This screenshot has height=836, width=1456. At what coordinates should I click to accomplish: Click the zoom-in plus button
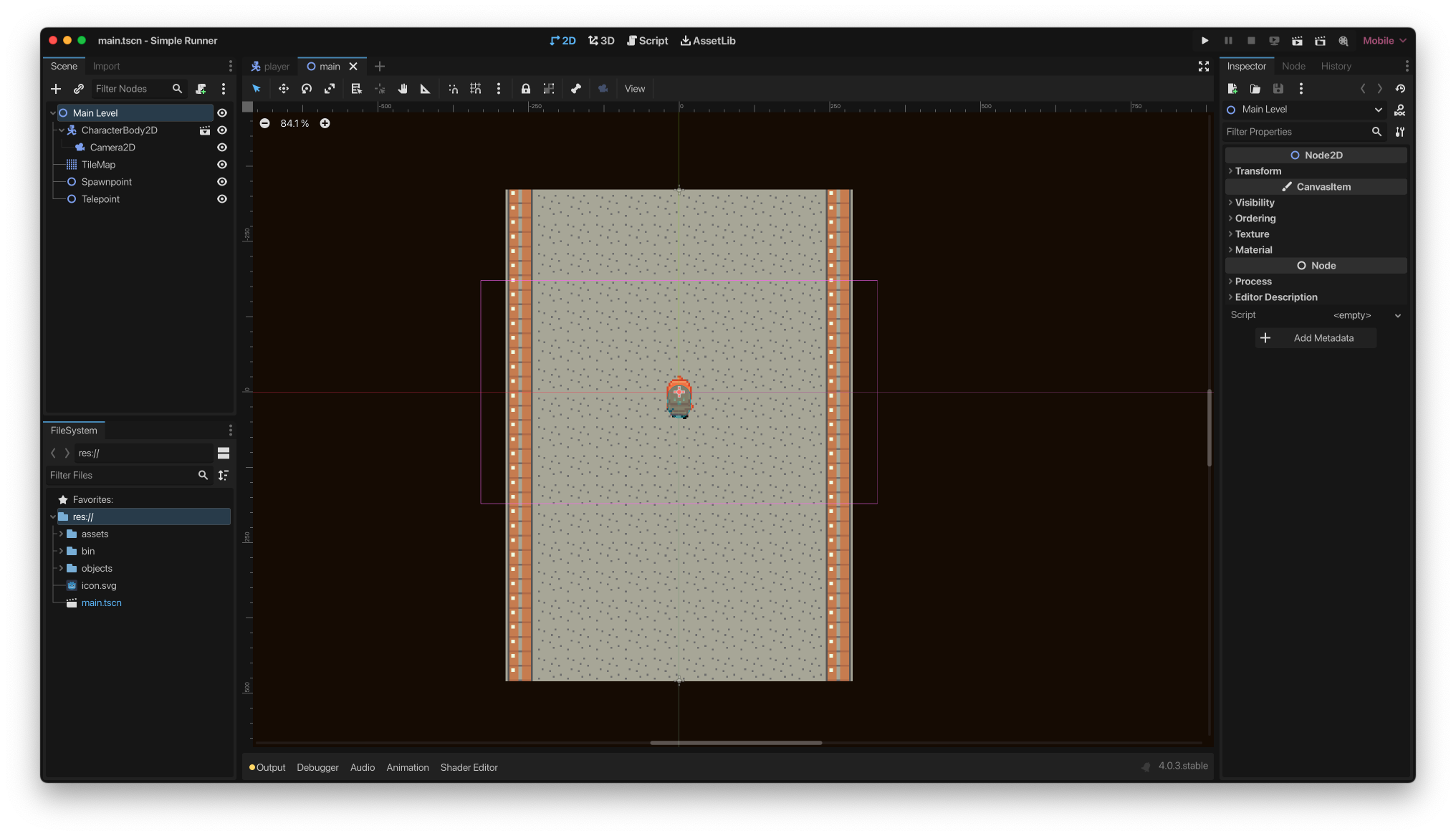(325, 123)
